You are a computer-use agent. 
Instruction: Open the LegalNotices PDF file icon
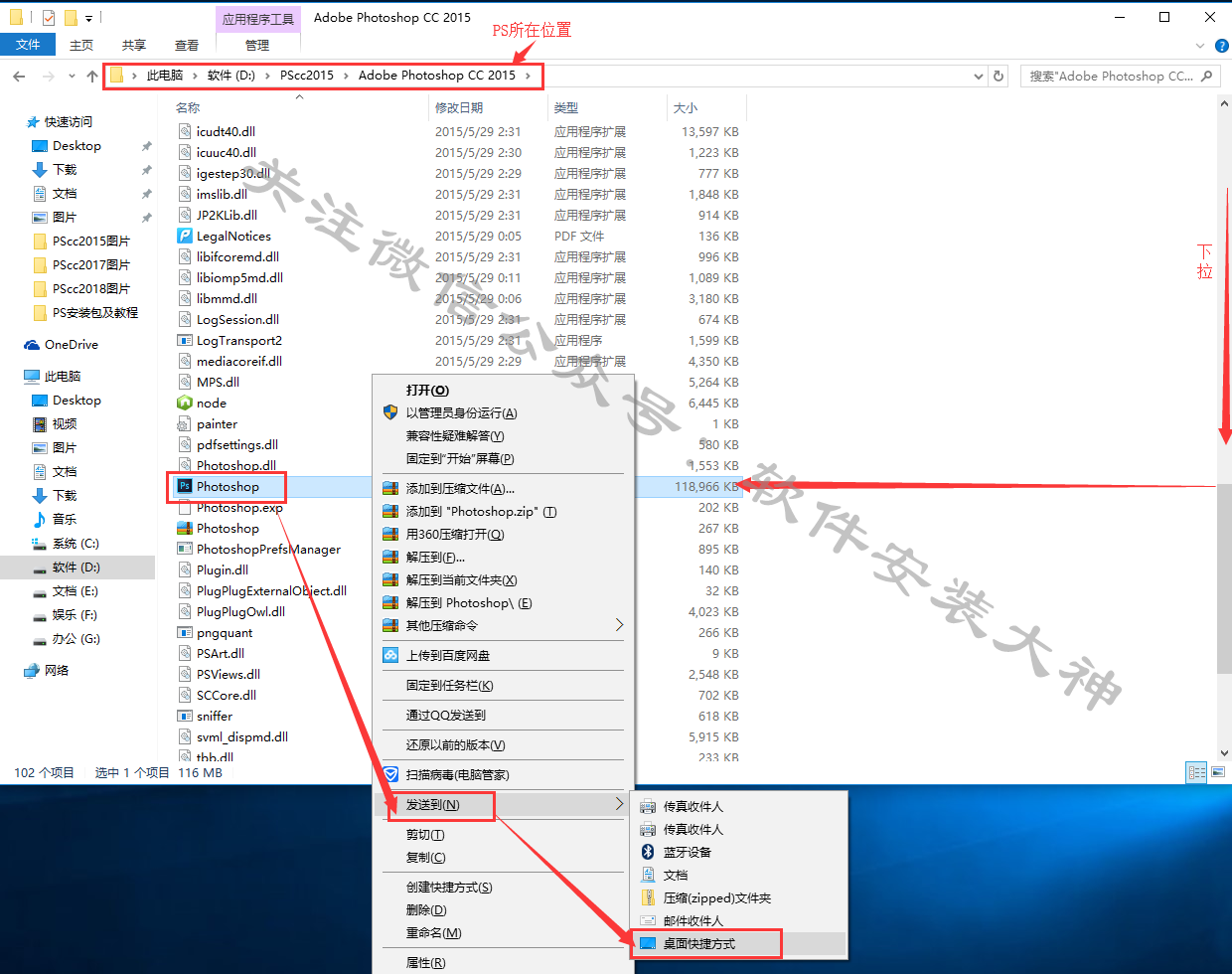click(185, 236)
